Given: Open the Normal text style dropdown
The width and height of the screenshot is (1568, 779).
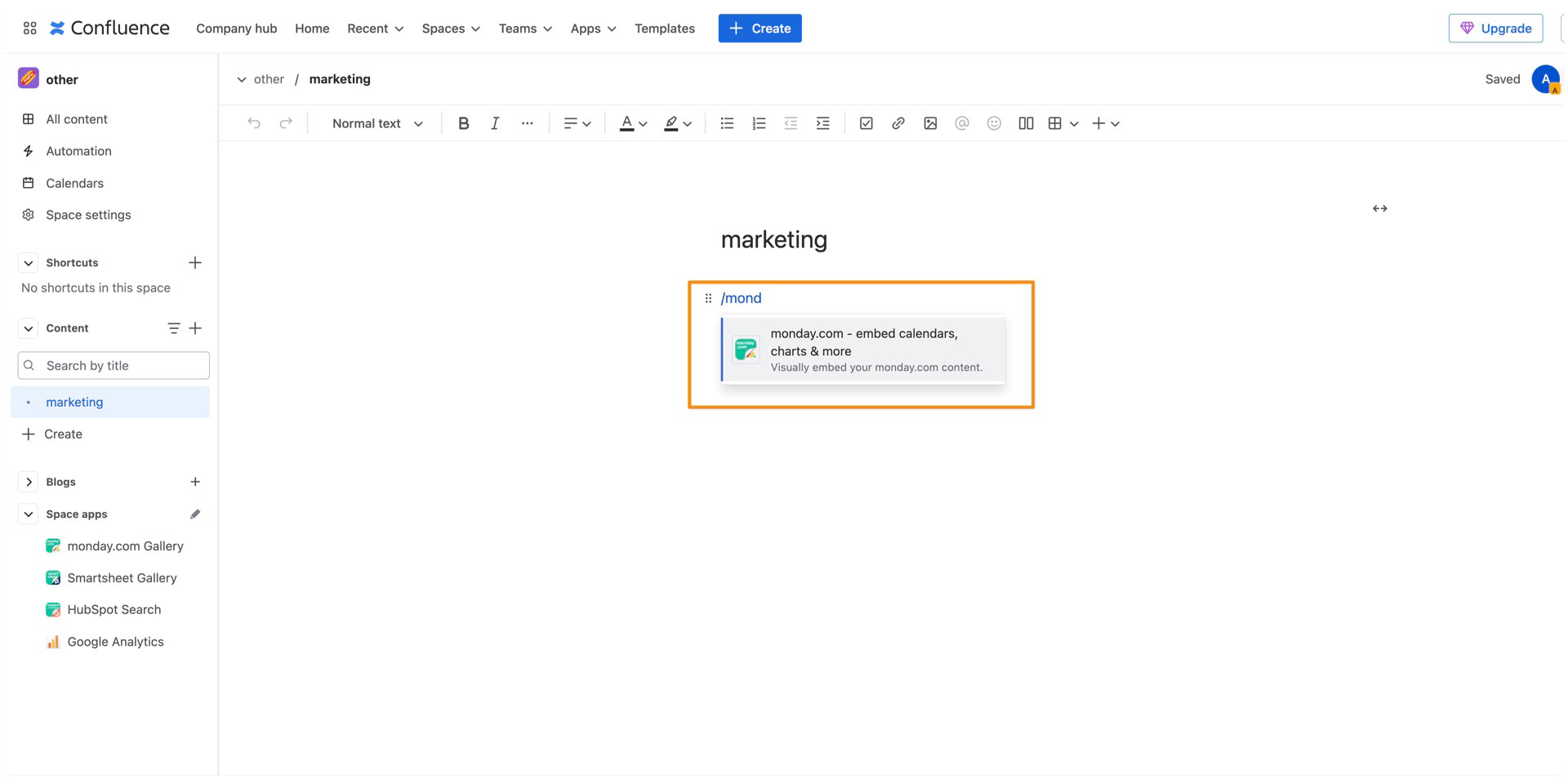Looking at the screenshot, I should tap(377, 123).
